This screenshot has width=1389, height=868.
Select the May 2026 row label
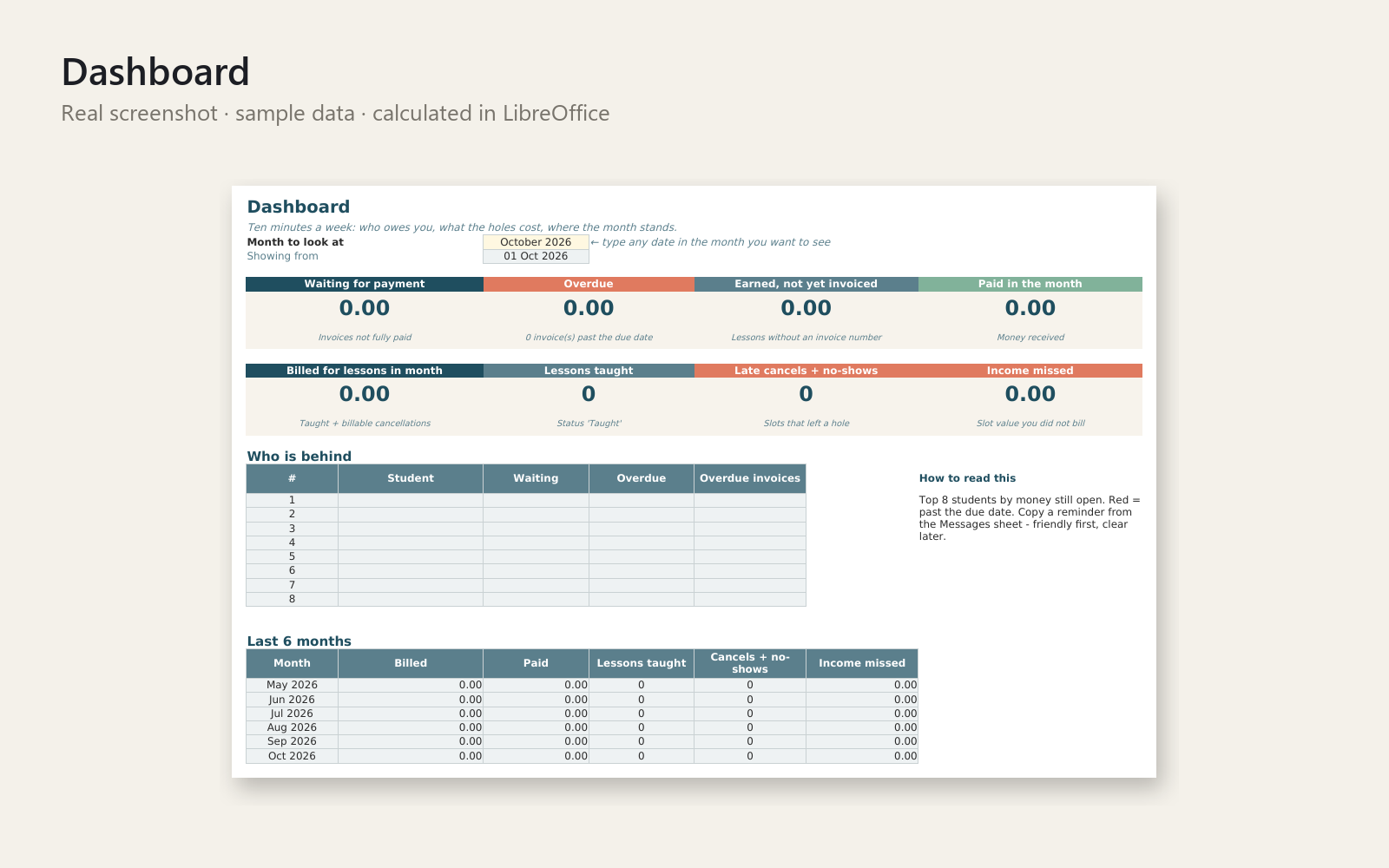[292, 685]
